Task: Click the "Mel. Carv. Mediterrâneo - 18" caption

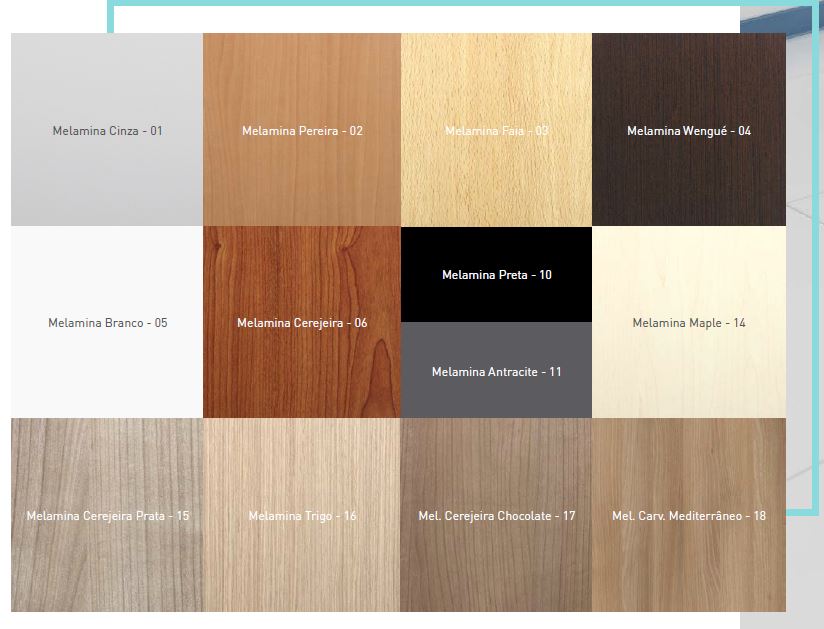Action: 688,516
